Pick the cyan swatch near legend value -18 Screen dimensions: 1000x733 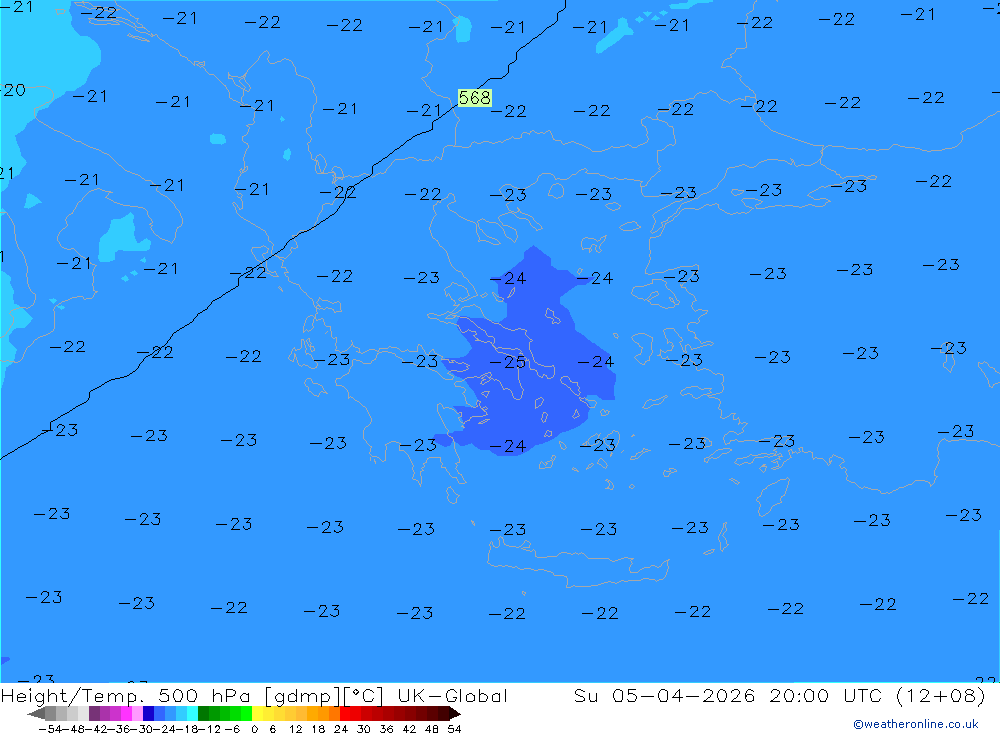pos(192,714)
